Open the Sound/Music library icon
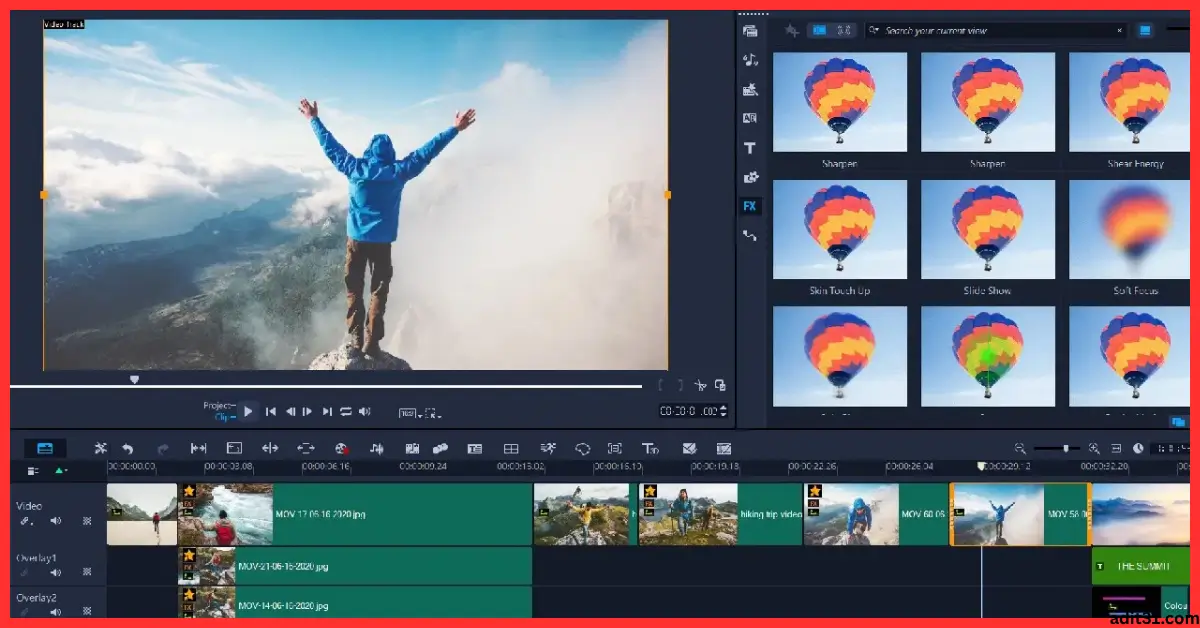The width and height of the screenshot is (1200, 628). pyautogui.click(x=750, y=60)
